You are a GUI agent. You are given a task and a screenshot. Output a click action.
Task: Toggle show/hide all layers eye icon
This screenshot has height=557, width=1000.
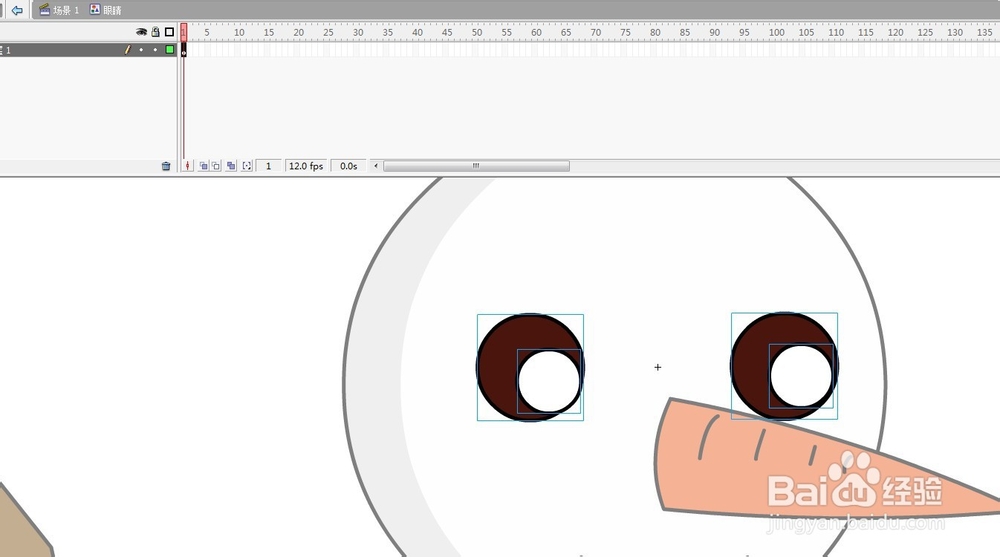[x=142, y=32]
